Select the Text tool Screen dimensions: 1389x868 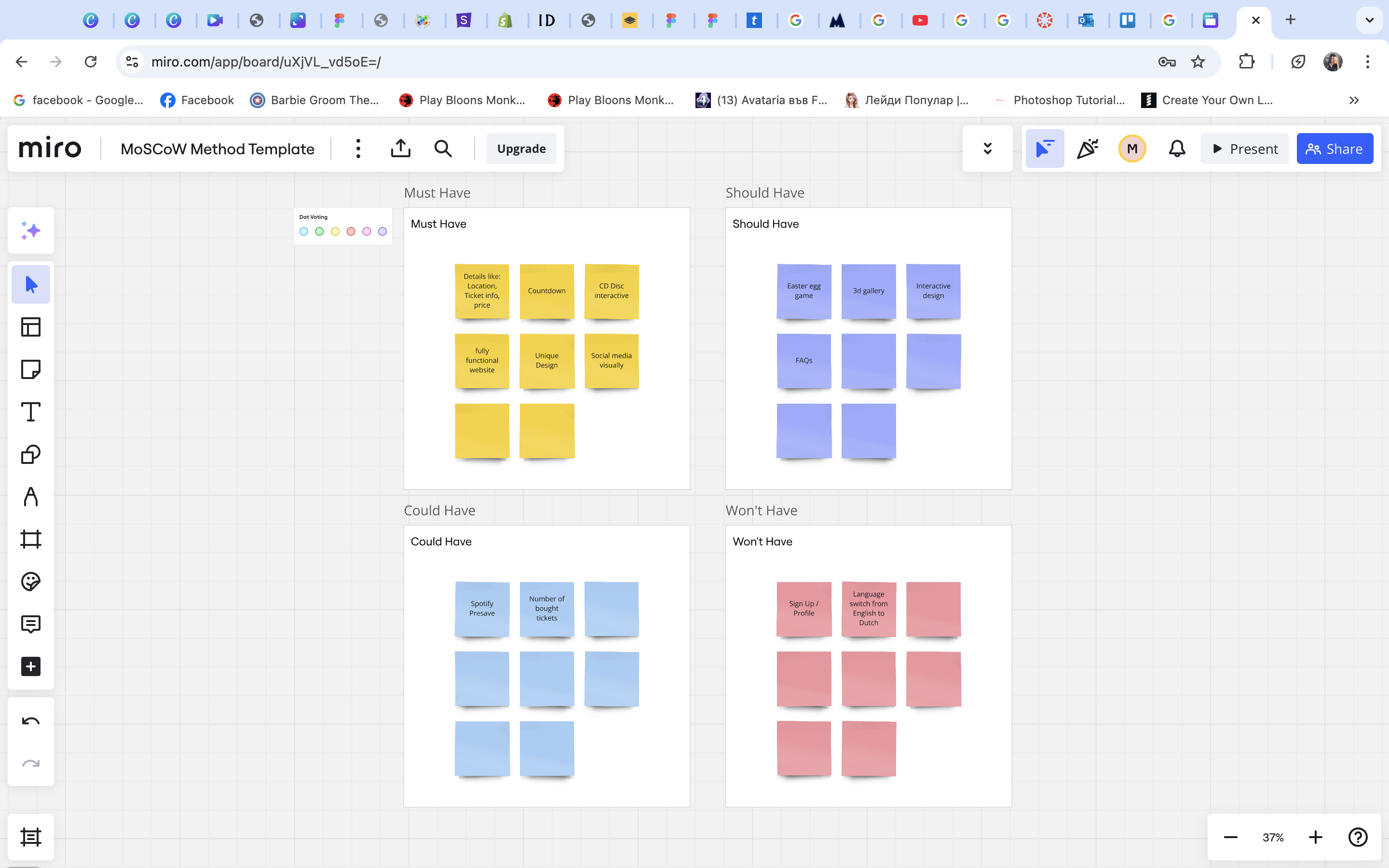pyautogui.click(x=30, y=412)
